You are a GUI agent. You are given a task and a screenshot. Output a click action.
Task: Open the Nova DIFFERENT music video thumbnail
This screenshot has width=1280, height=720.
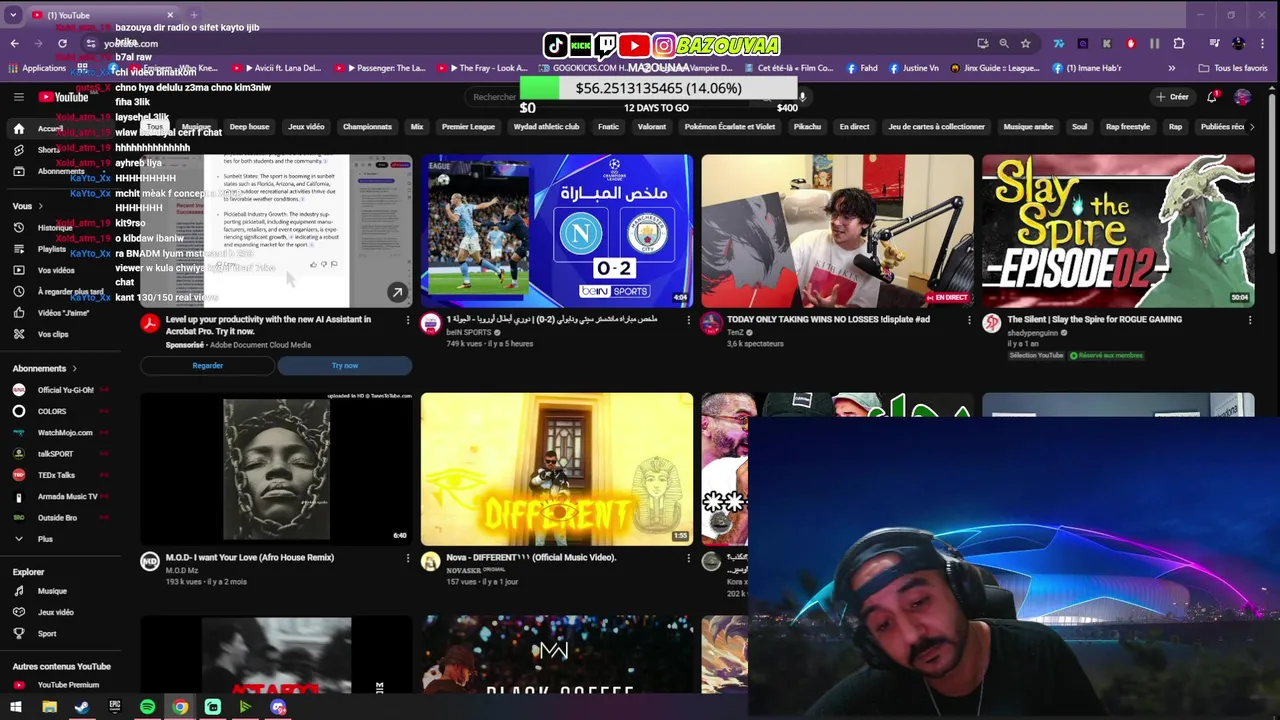557,469
